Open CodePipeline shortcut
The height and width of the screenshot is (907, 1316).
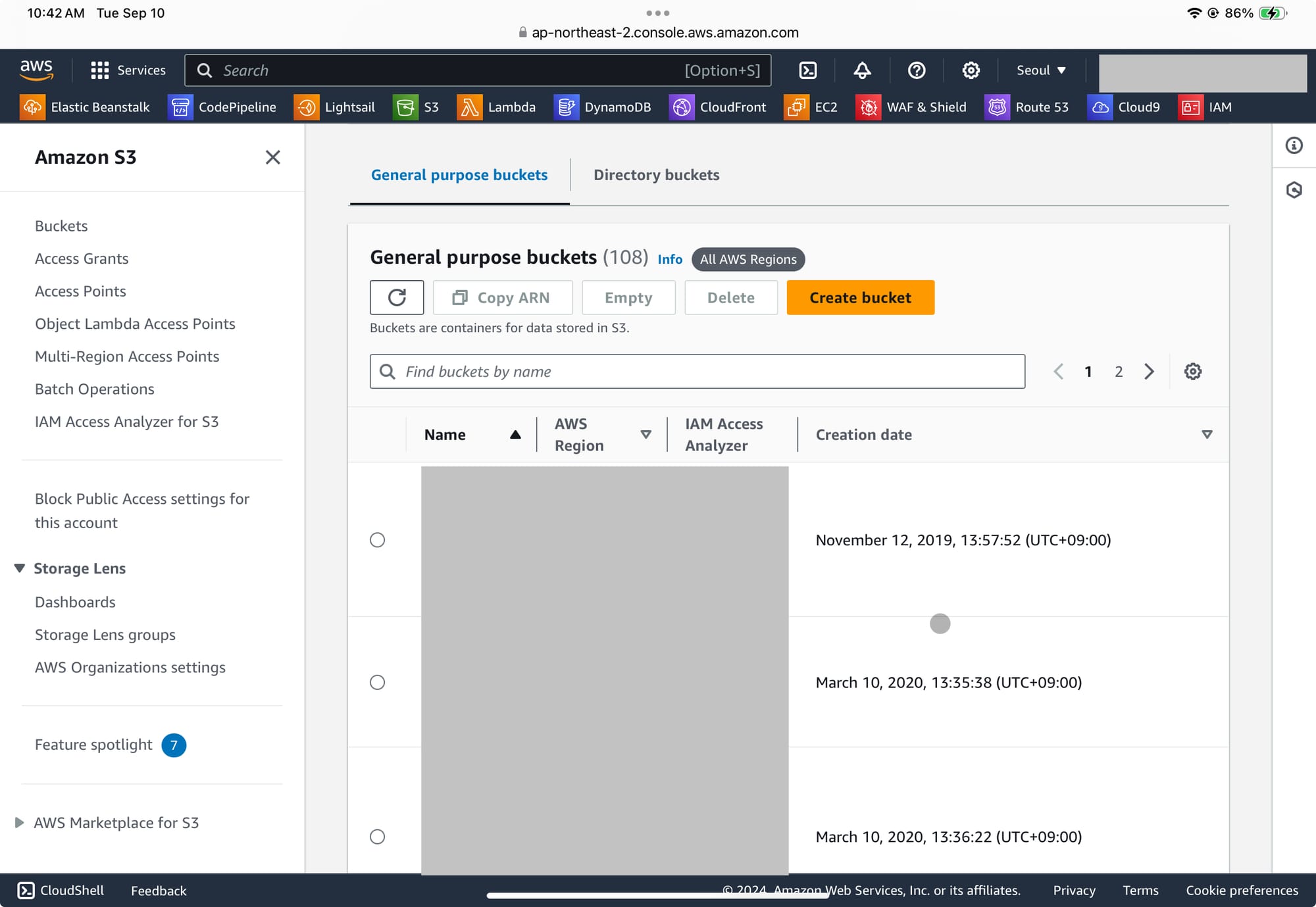(x=222, y=107)
